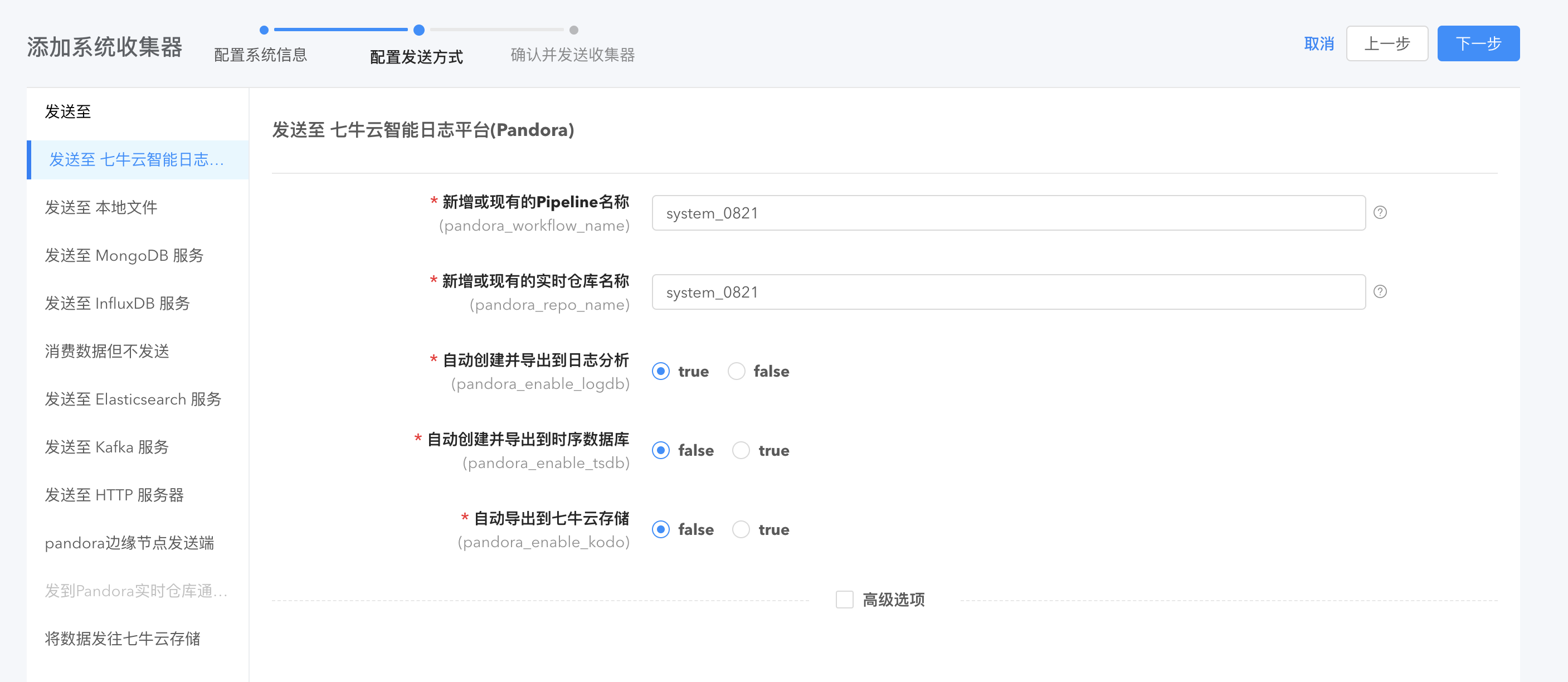1568x682 pixels.
Task: Select 发送至 七牛云智能日志 sender option
Action: coord(138,160)
